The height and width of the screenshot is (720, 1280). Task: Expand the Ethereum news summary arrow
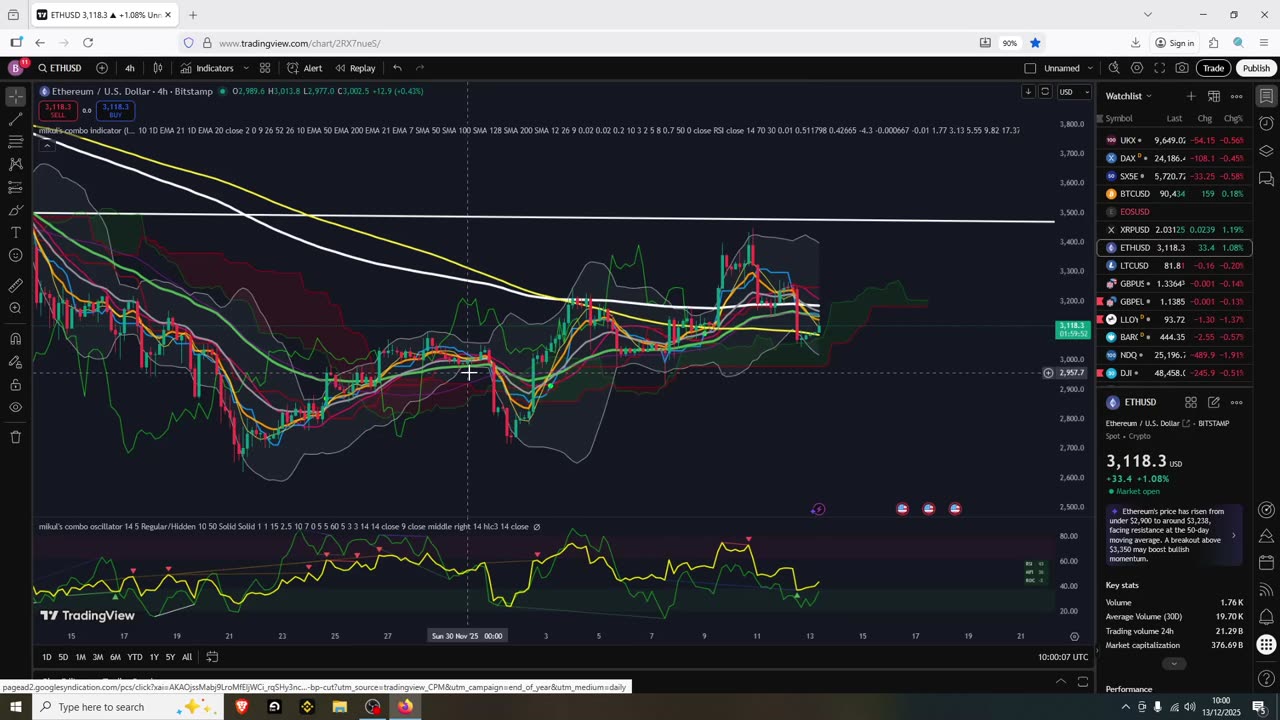[x=1233, y=535]
